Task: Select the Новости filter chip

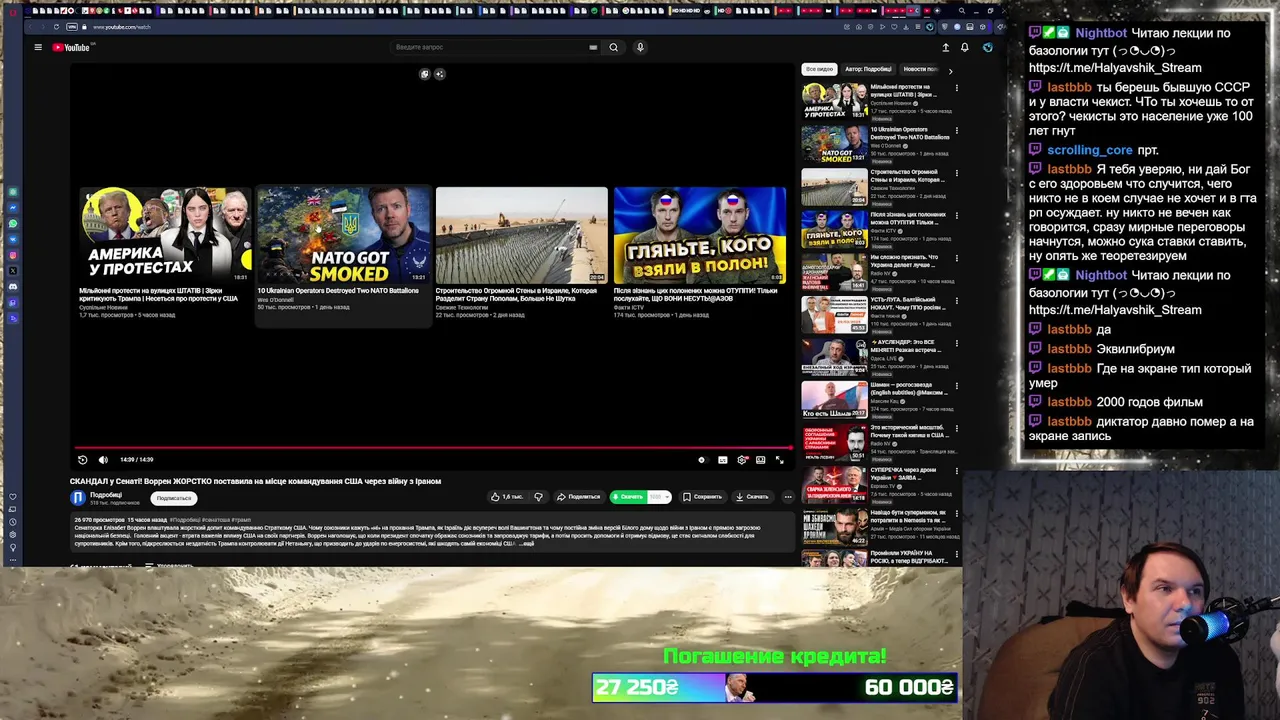Action: [x=919, y=70]
